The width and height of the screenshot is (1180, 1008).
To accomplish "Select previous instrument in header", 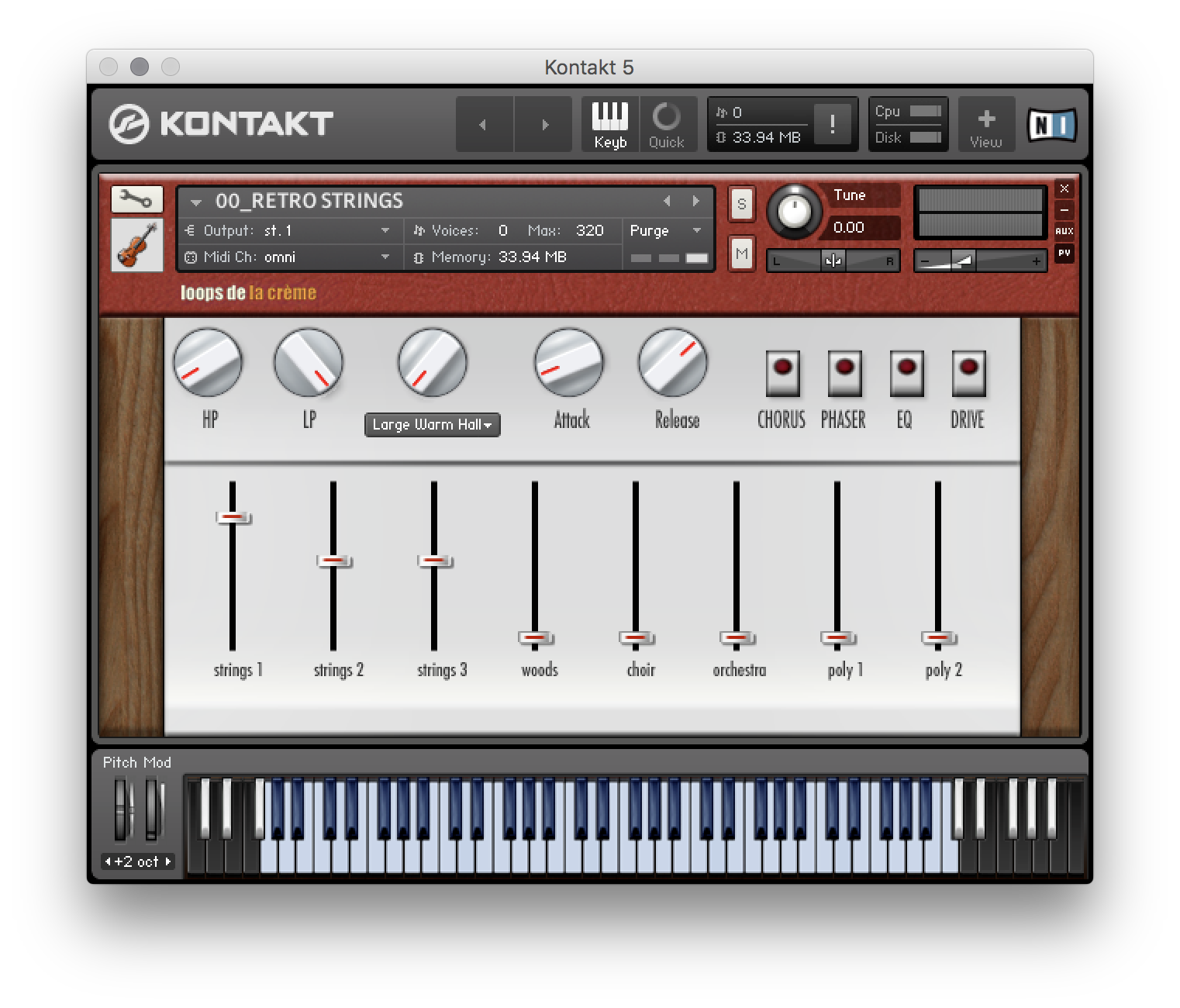I will coord(667,201).
